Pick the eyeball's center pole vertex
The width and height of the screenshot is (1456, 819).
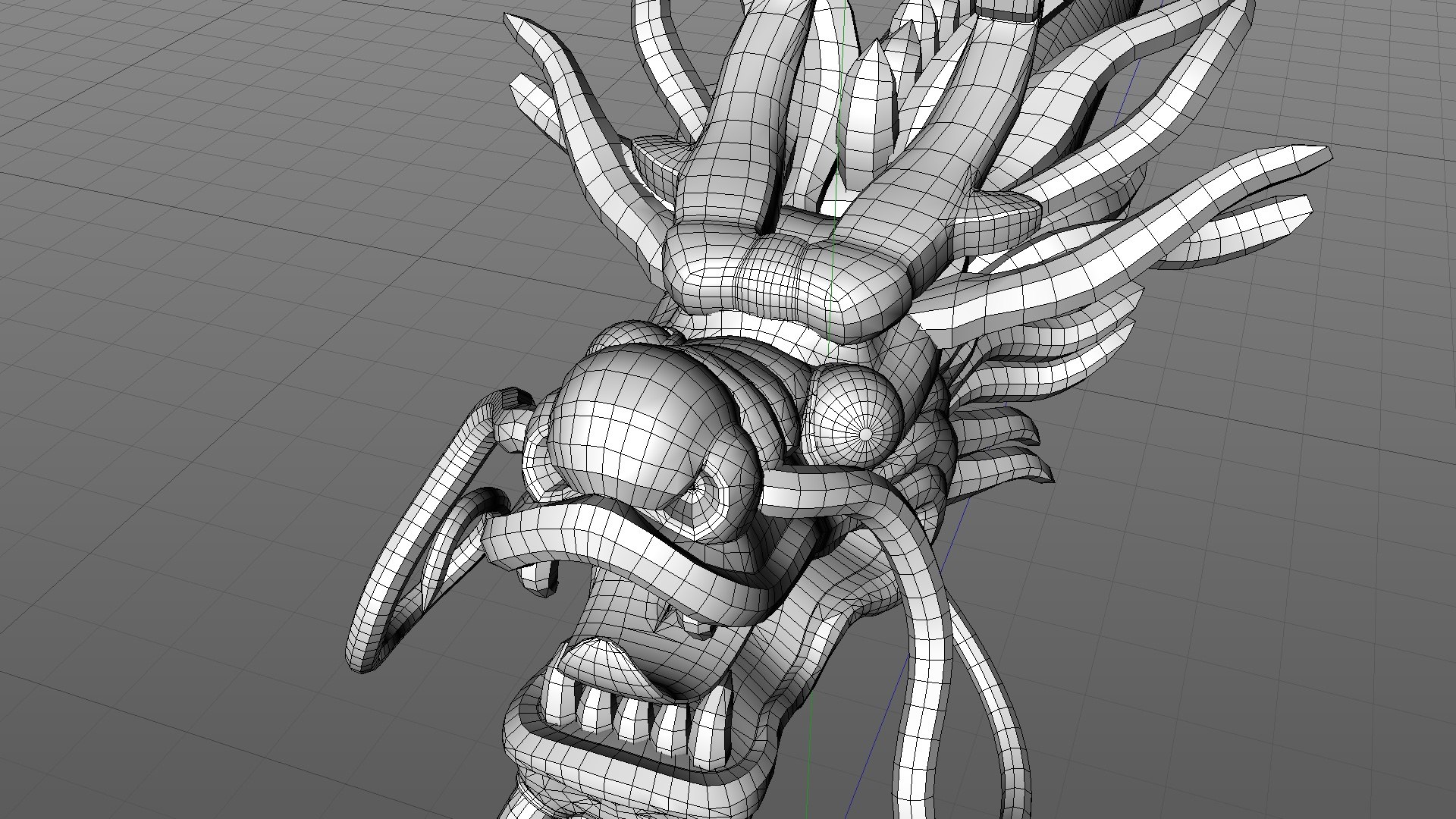(867, 435)
